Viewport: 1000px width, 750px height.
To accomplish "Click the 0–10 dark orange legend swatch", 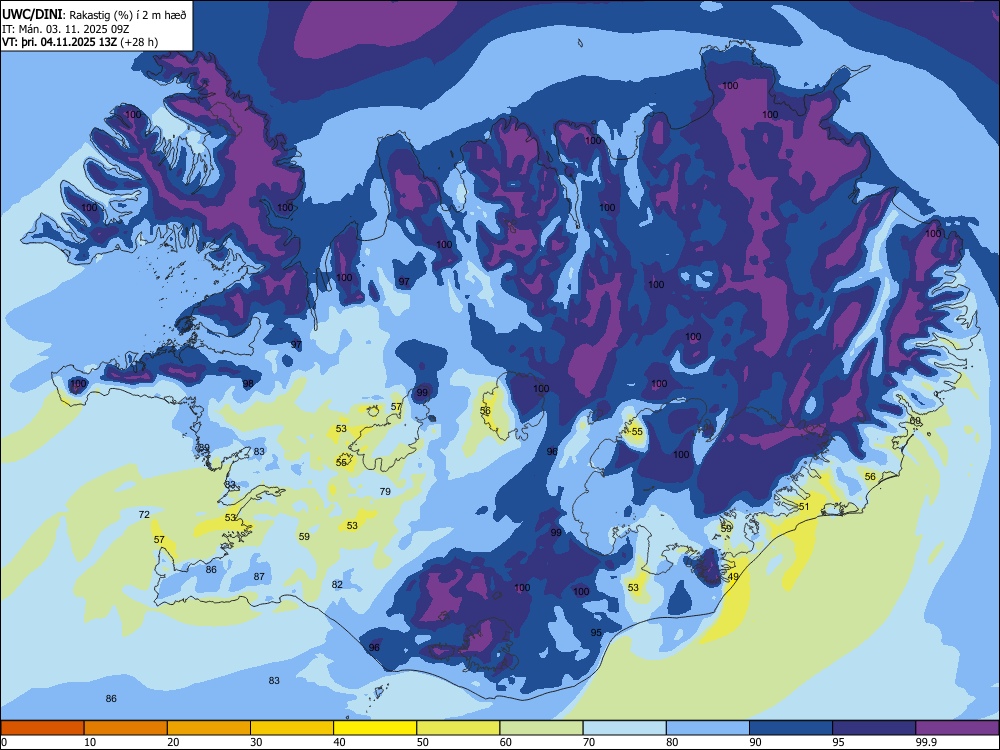I will point(42,728).
